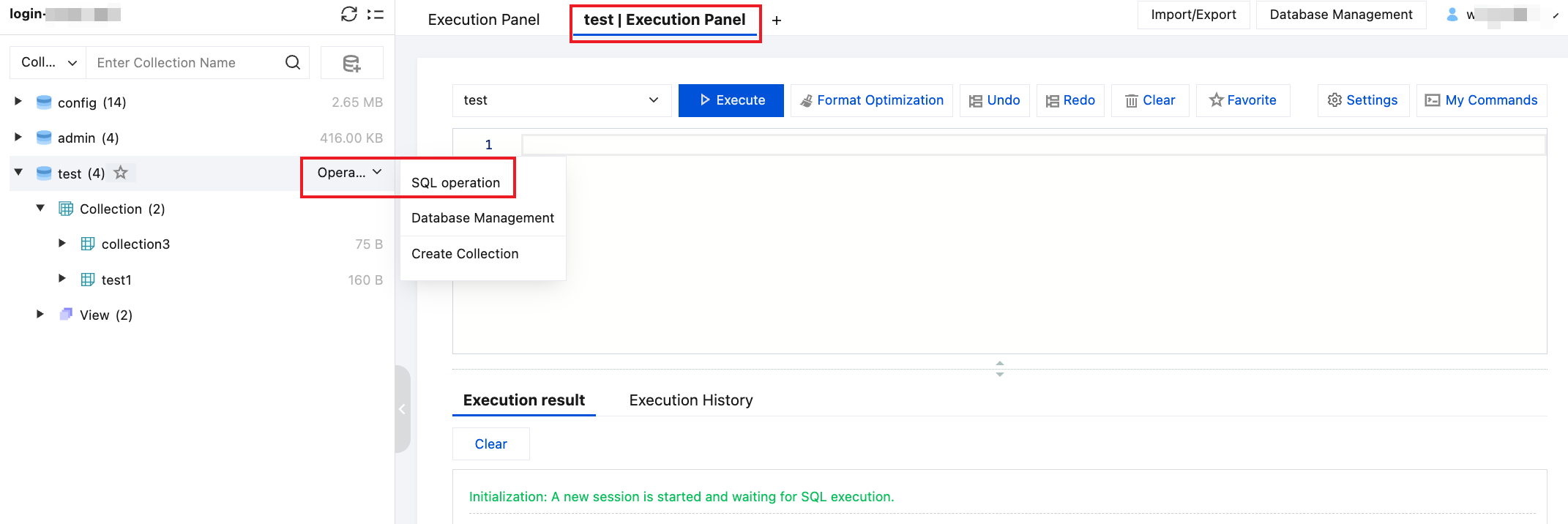Expand the config database node
Screen dimensions: 1568x524
18,102
